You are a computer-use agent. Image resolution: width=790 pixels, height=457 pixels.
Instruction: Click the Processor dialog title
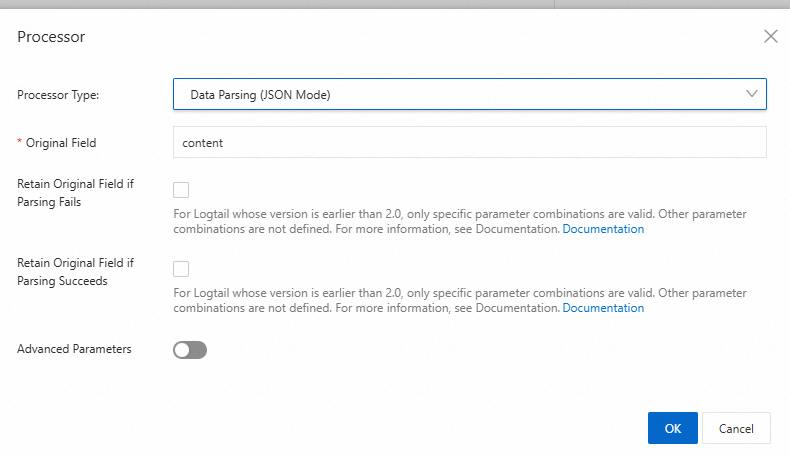(51, 37)
